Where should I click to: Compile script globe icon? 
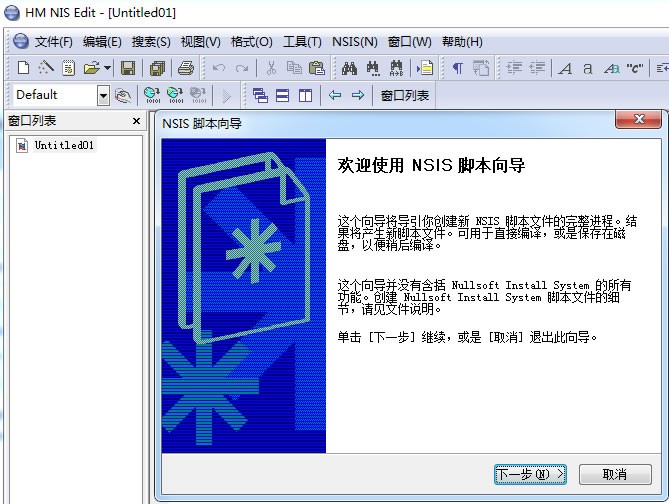(x=152, y=95)
